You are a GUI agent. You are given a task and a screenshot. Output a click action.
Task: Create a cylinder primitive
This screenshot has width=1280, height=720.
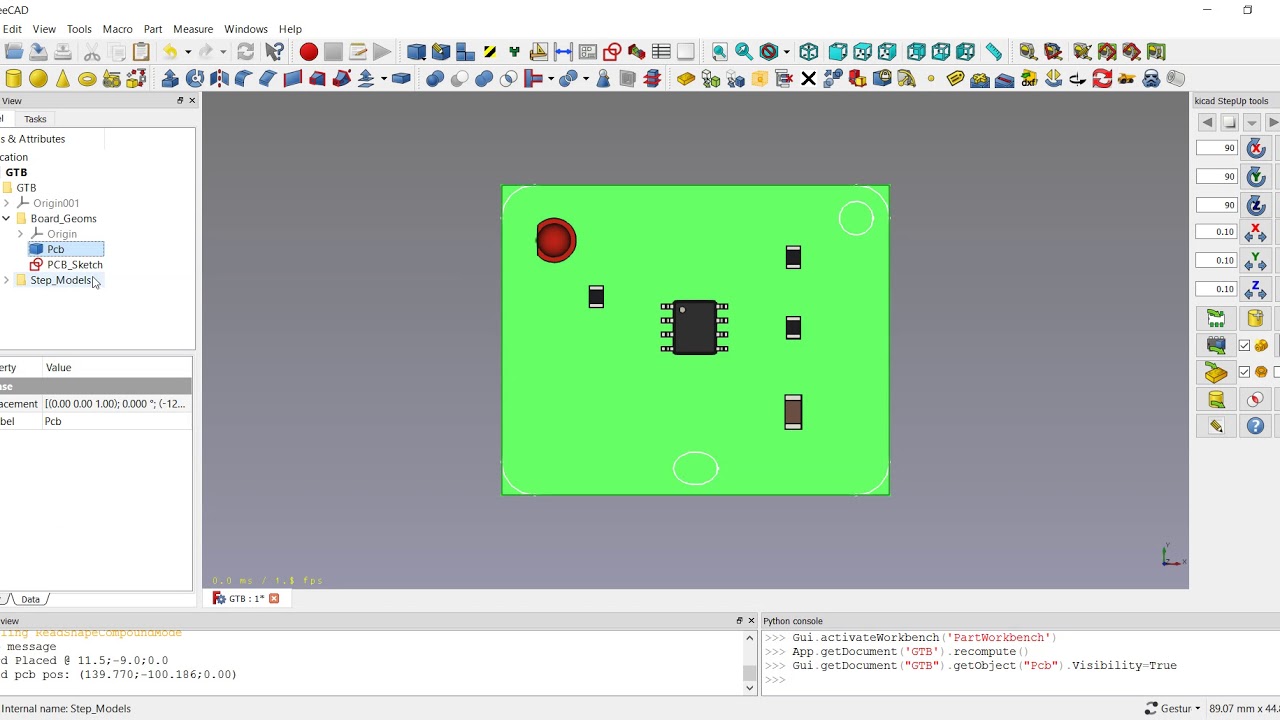tap(14, 78)
